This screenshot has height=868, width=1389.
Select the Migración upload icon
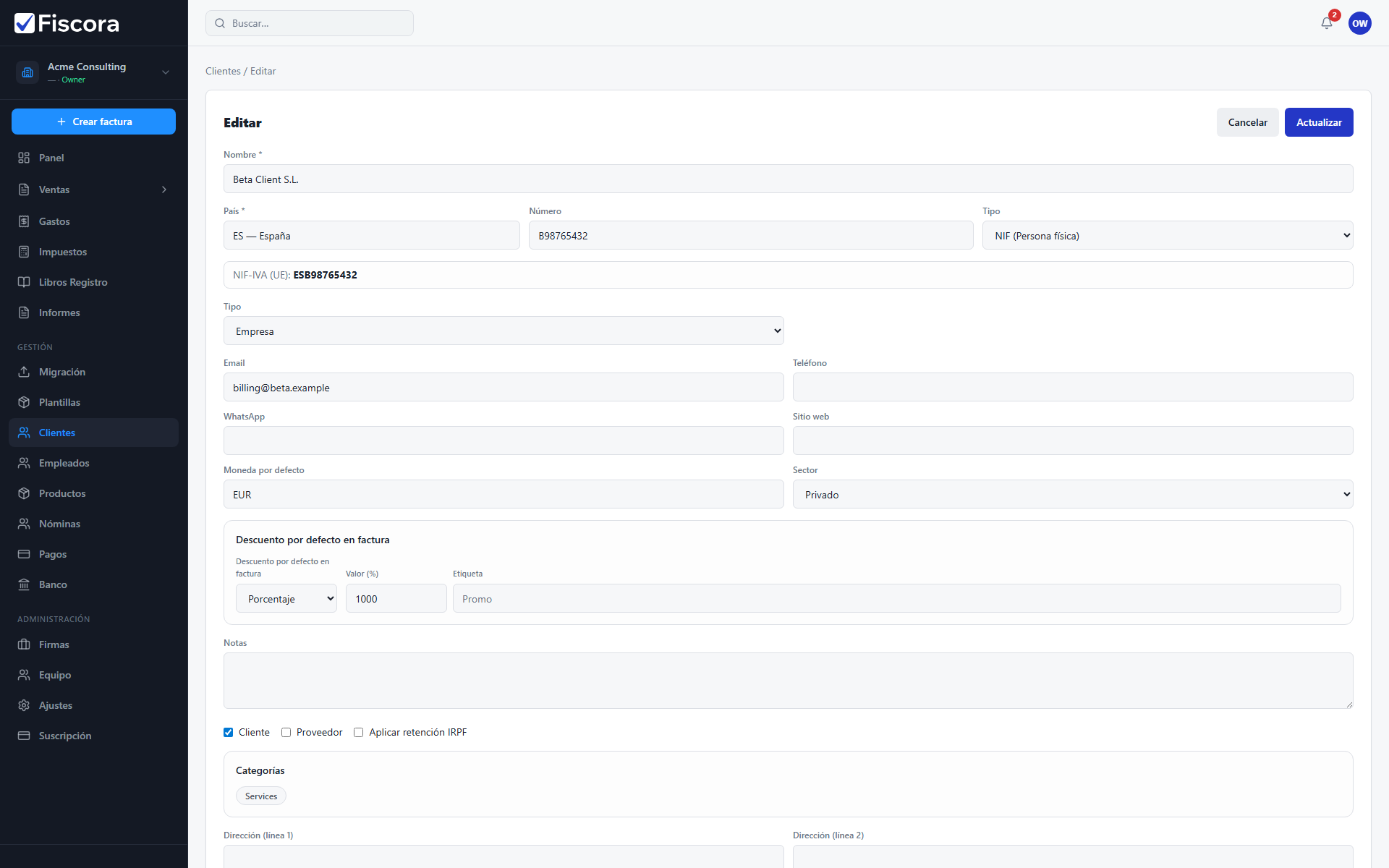24,372
